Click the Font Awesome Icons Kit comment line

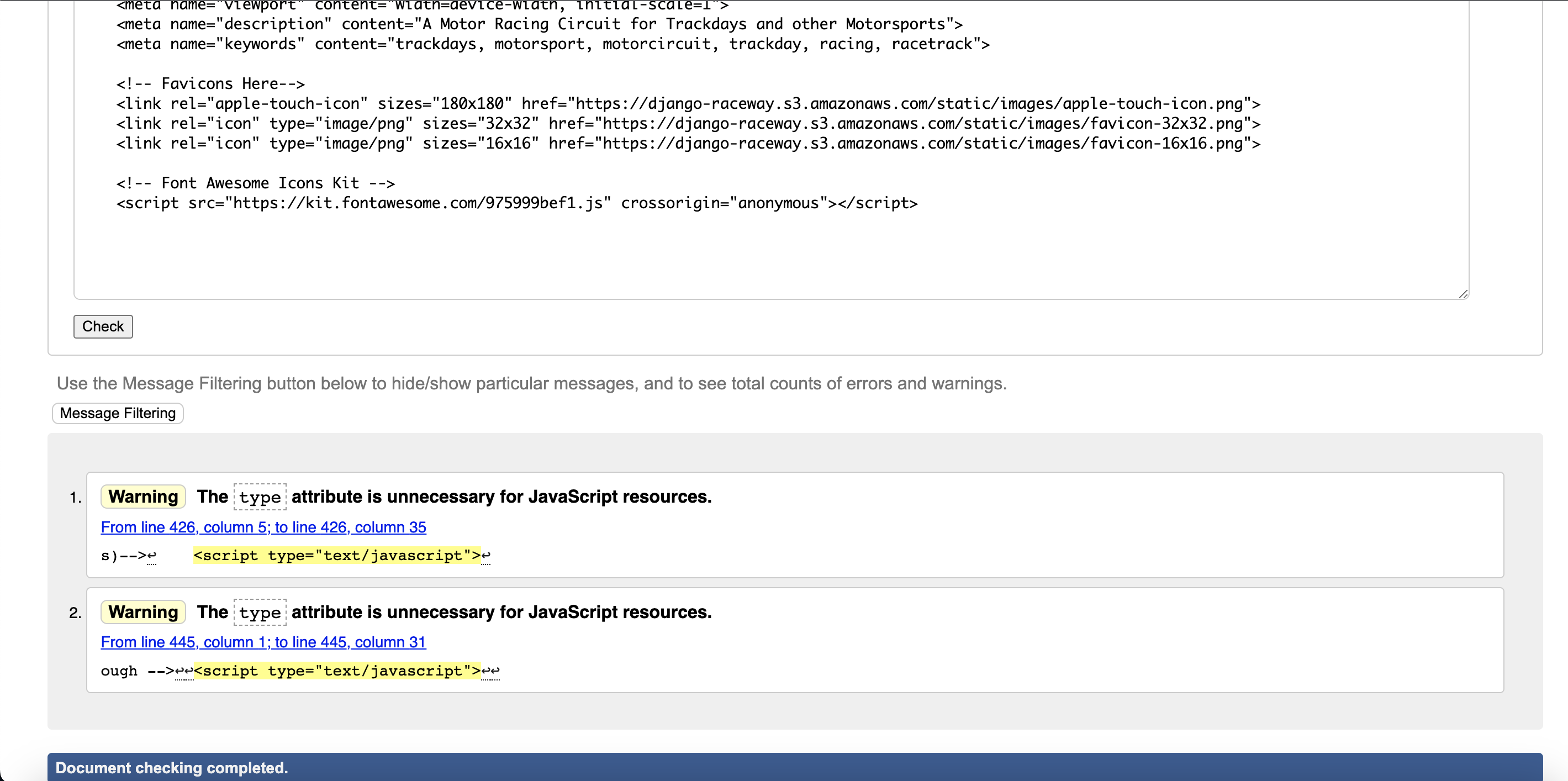(x=256, y=183)
